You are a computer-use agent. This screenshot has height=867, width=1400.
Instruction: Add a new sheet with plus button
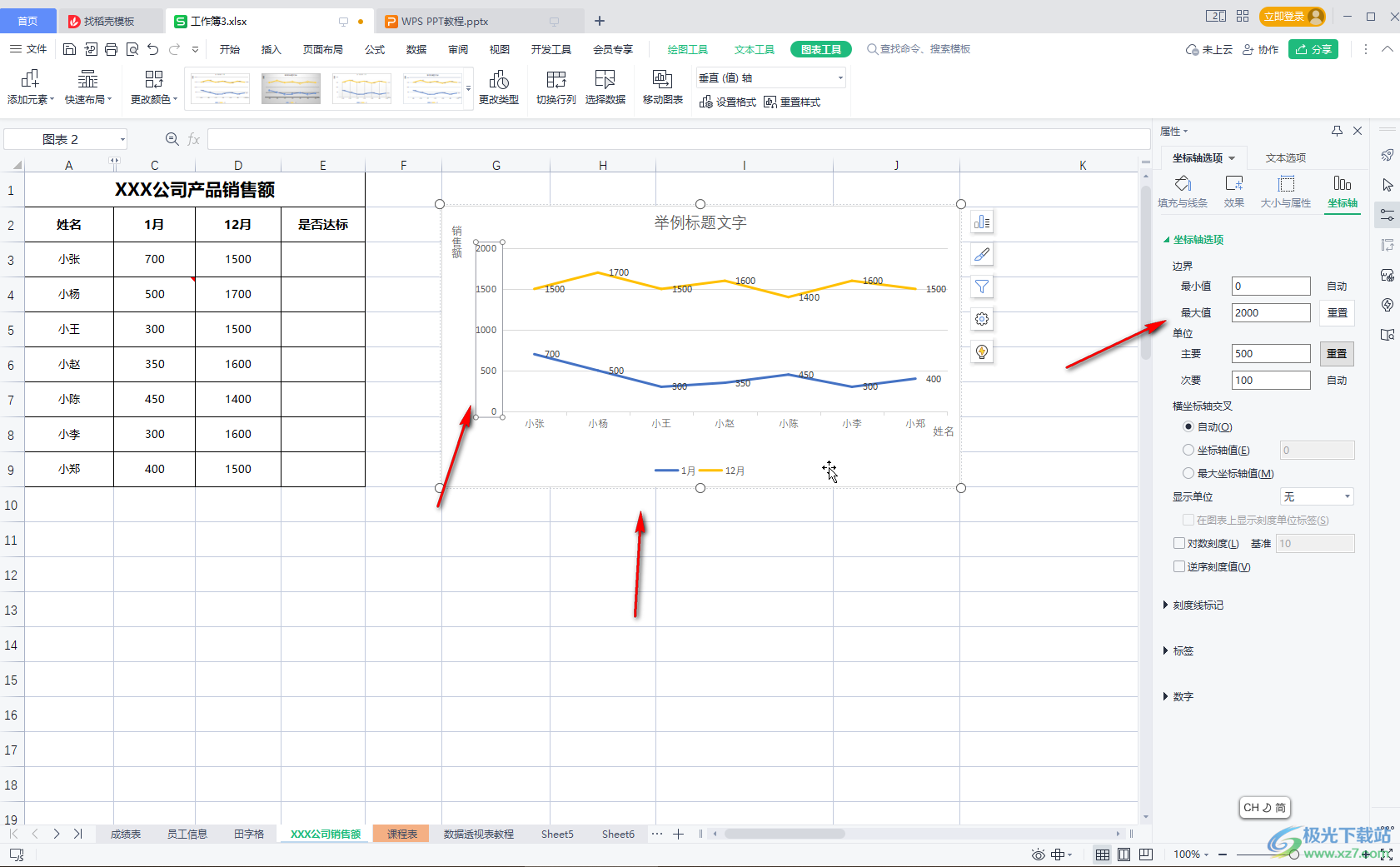pyautogui.click(x=679, y=834)
